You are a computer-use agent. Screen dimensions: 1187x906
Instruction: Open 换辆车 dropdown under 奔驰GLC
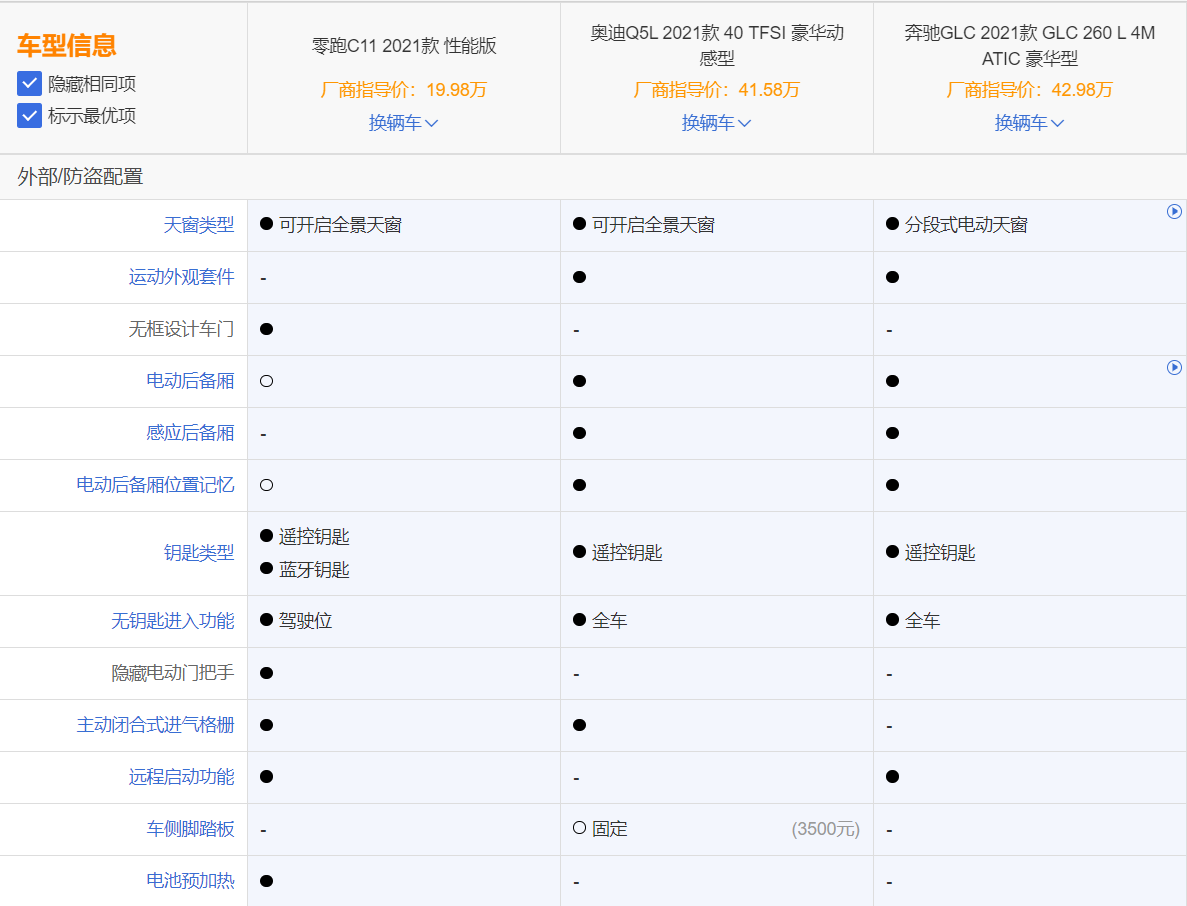click(x=1030, y=123)
